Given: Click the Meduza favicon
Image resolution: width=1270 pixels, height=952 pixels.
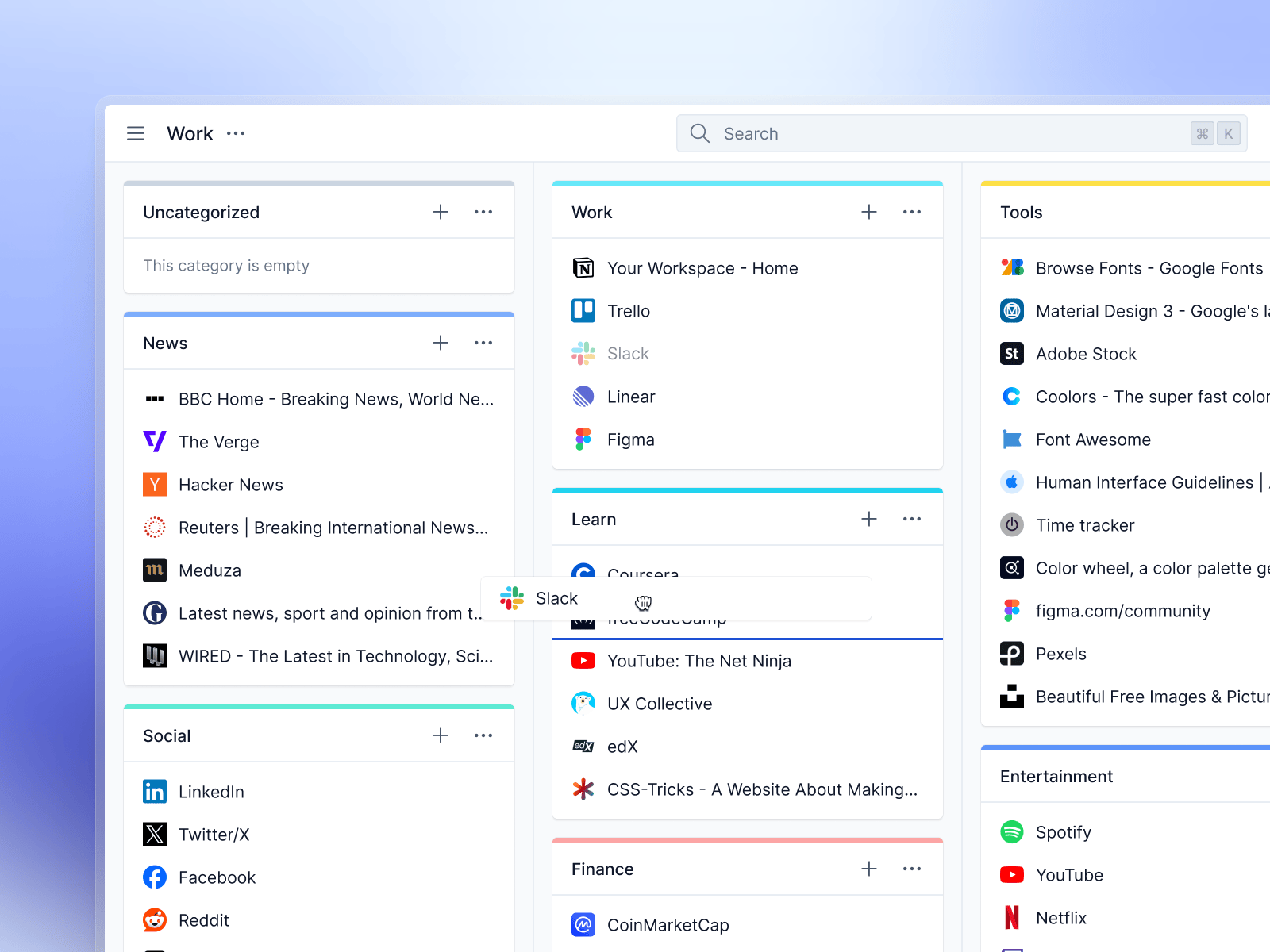Looking at the screenshot, I should tap(155, 570).
